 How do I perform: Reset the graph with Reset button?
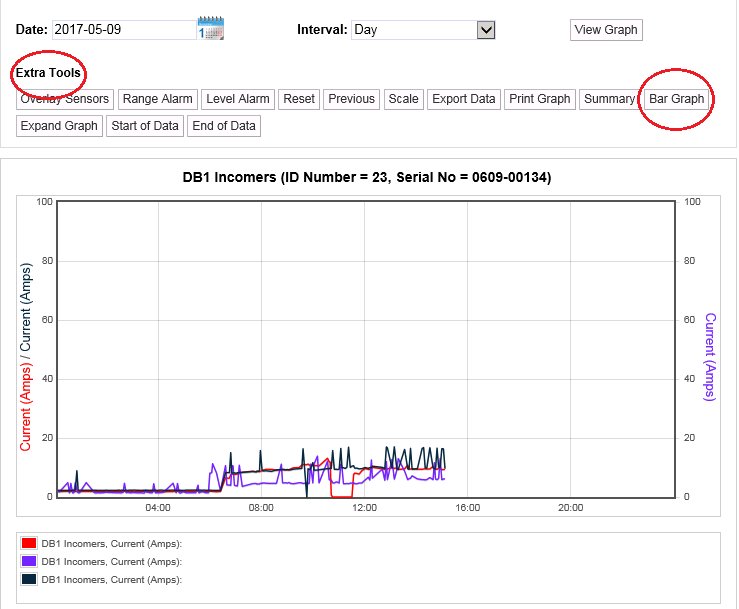299,99
